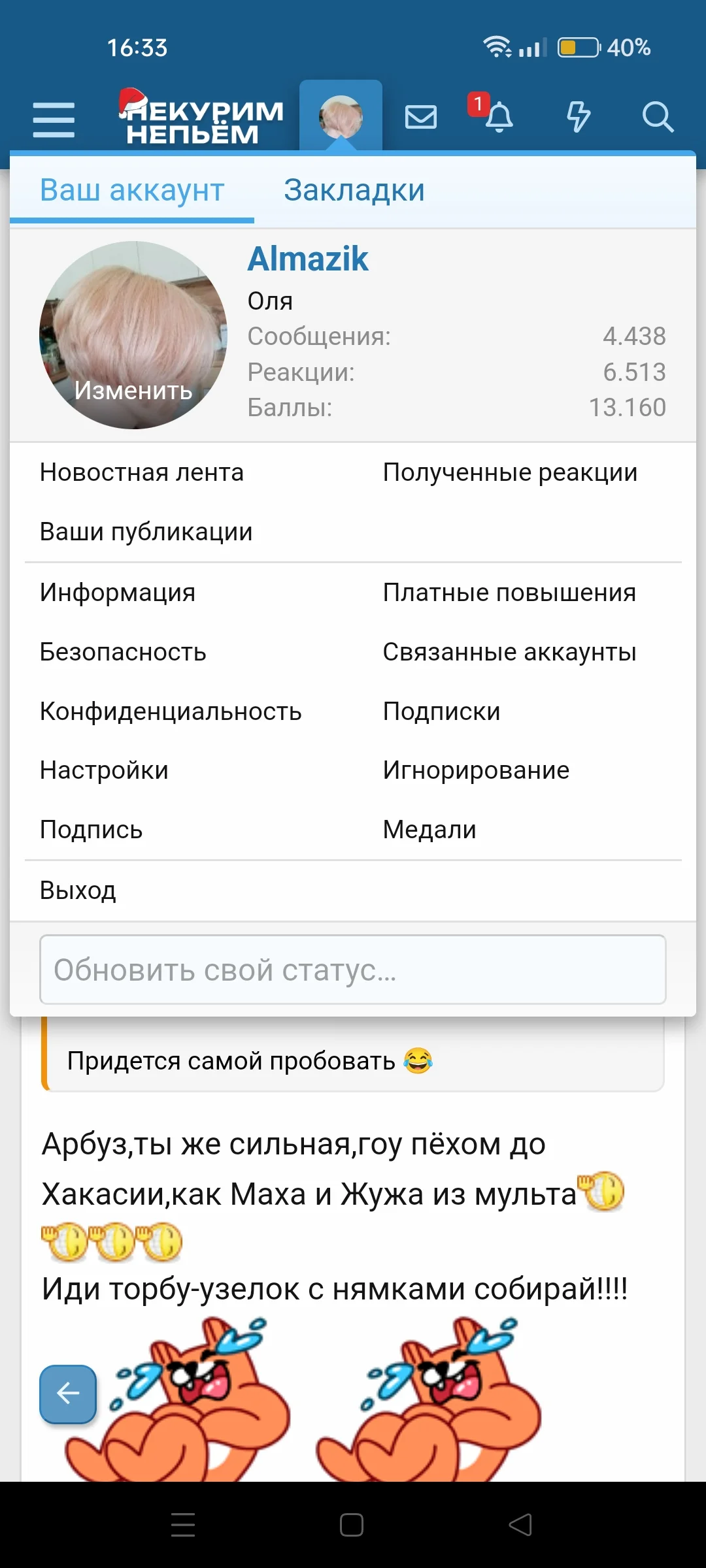Check the bell notification alerts
The image size is (706, 1568).
500,118
